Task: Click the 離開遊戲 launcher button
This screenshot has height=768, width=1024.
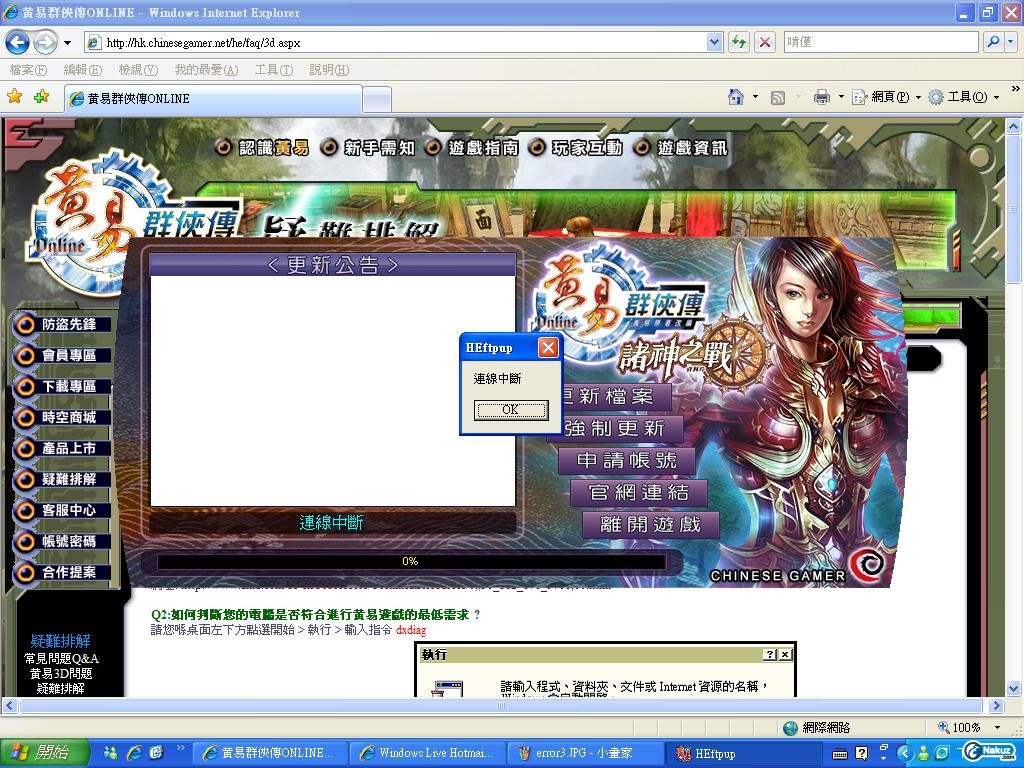Action: click(650, 524)
